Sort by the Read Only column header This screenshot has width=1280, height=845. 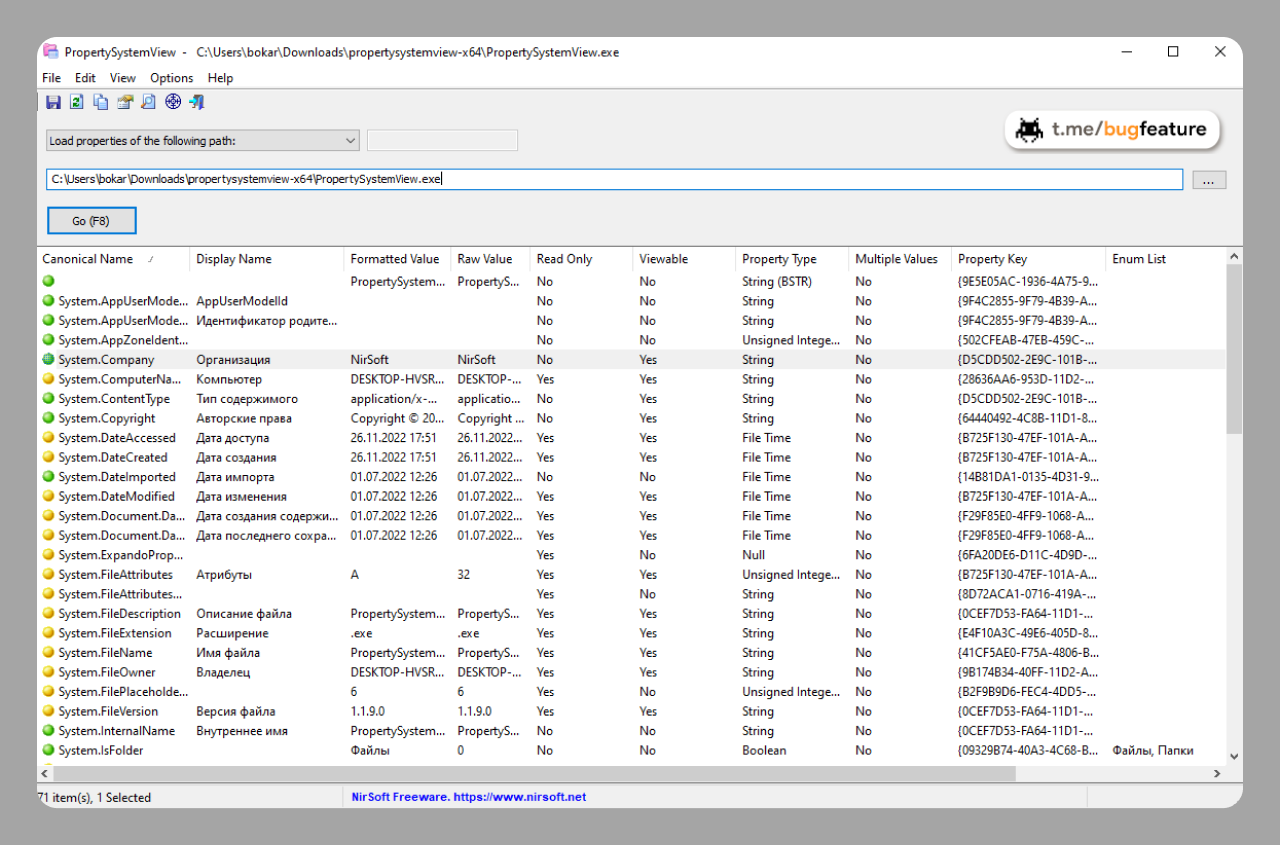(581, 259)
